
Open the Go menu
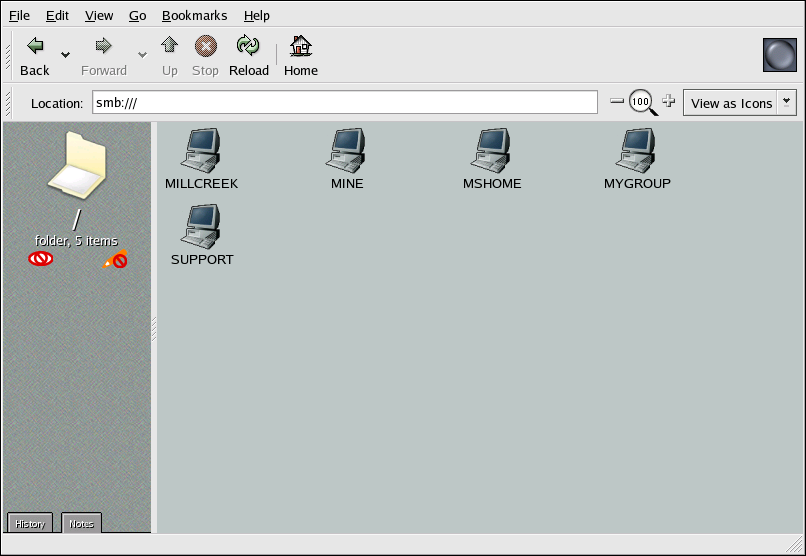coord(137,16)
